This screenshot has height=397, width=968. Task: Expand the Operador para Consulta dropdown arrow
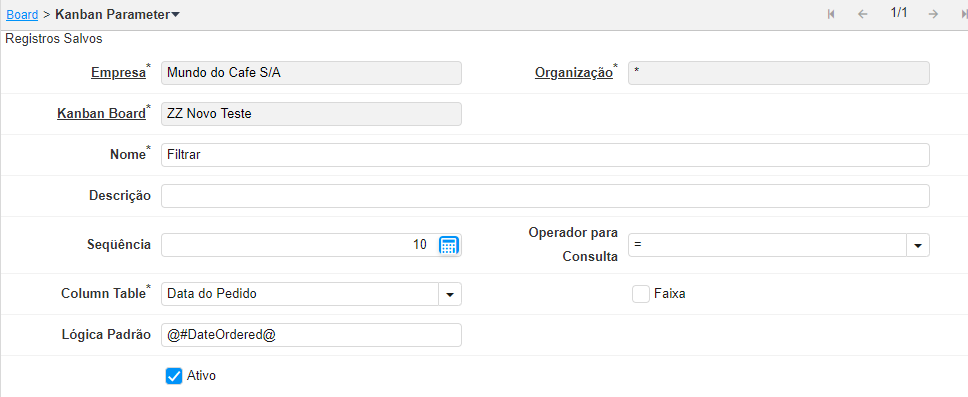918,245
